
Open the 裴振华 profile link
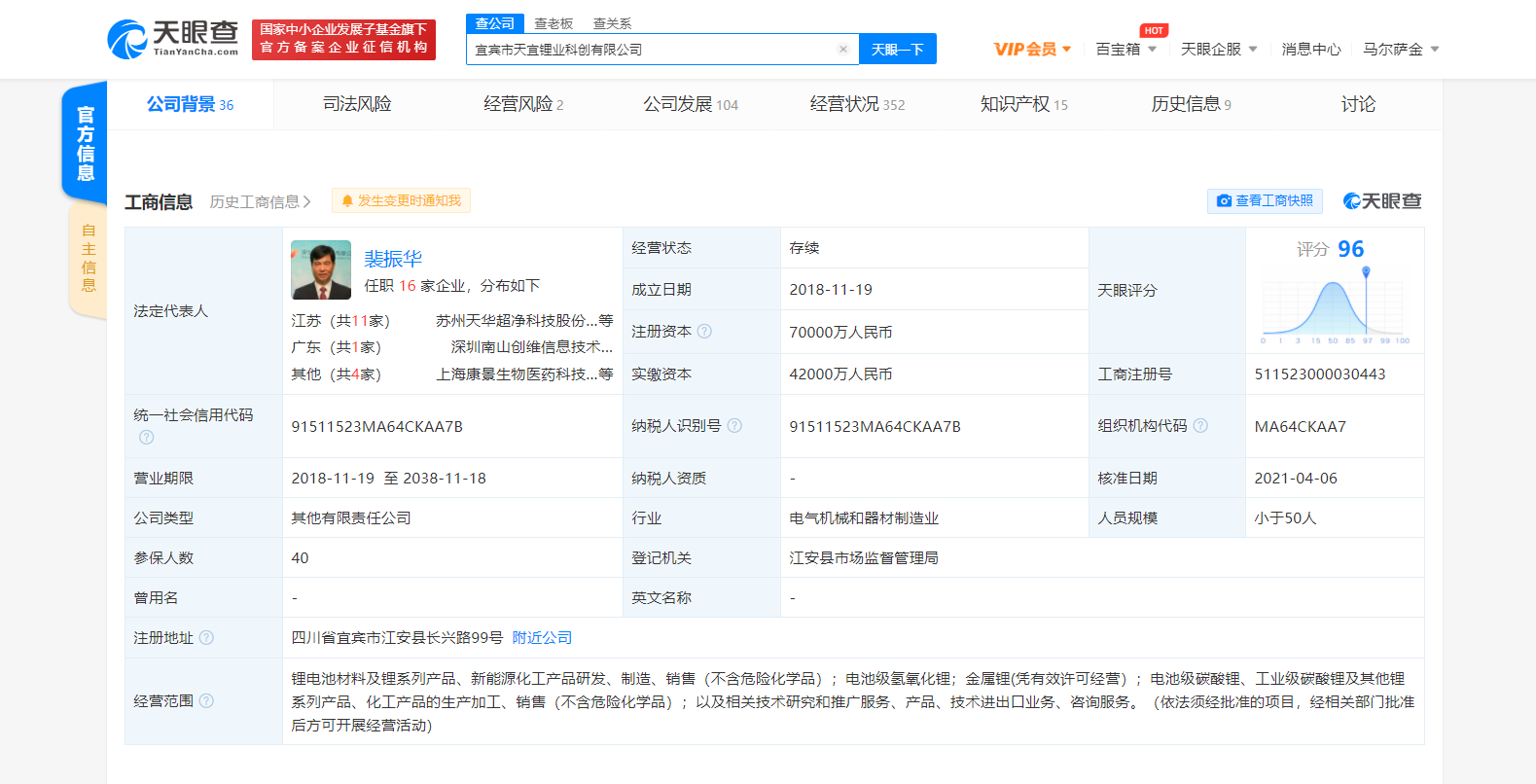point(393,259)
